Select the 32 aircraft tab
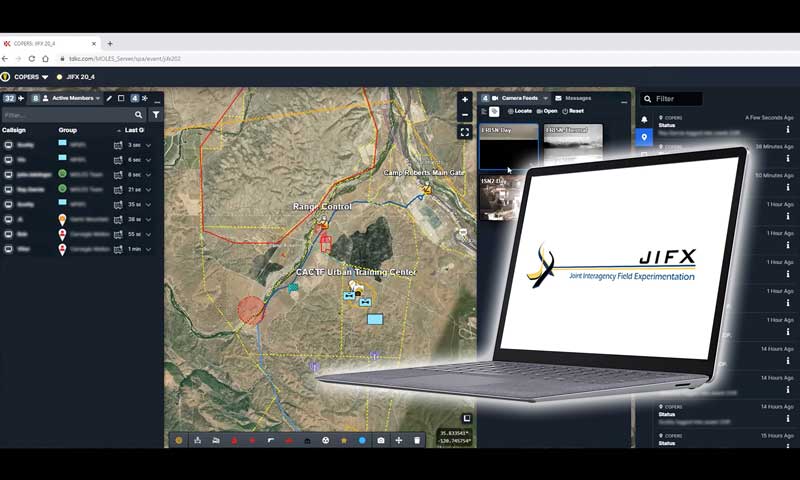 pos(14,98)
